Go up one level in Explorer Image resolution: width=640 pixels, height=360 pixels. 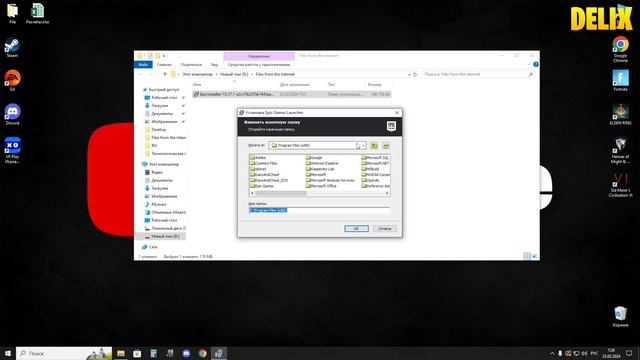click(164, 75)
